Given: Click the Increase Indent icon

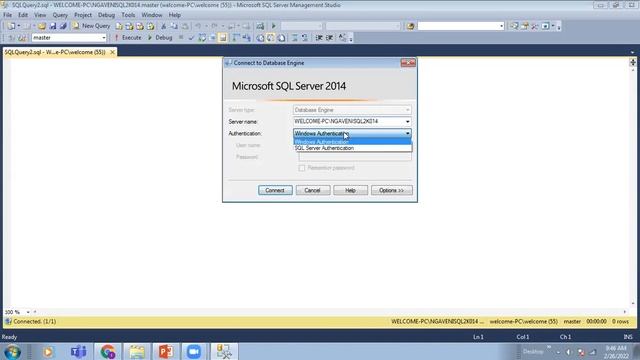Looking at the screenshot, I should click(x=329, y=38).
